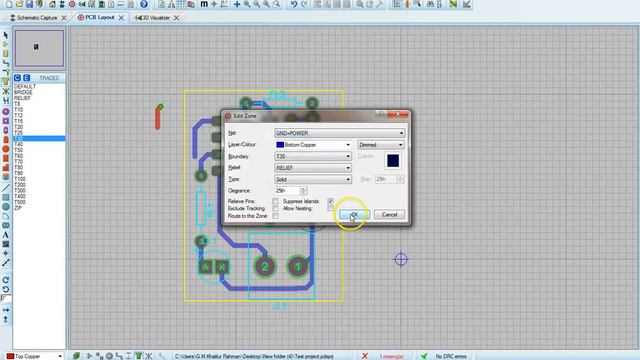Click the '1 message(s)' text in status bar
Image resolution: width=640 pixels, height=360 pixels.
(391, 356)
